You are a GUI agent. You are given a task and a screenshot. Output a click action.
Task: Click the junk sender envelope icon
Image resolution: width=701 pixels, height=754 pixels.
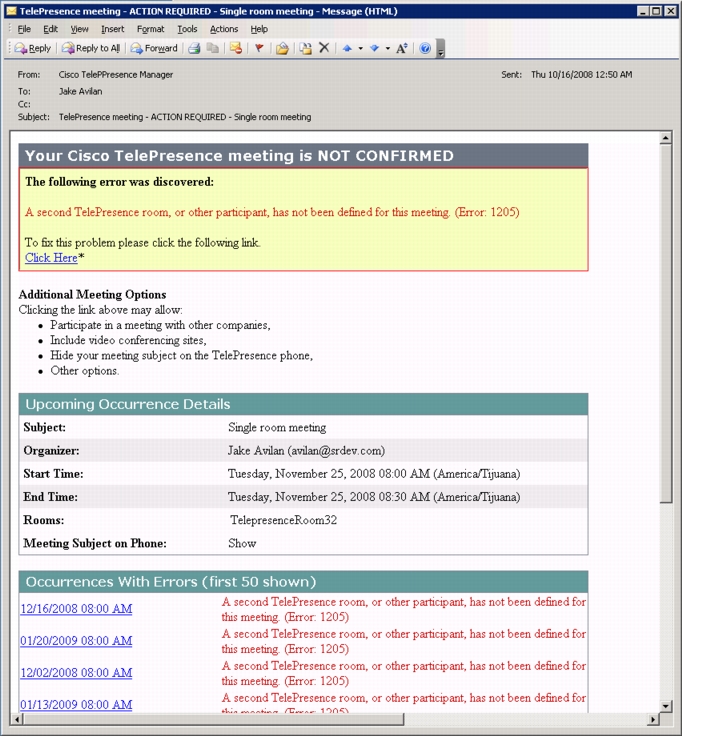236,48
